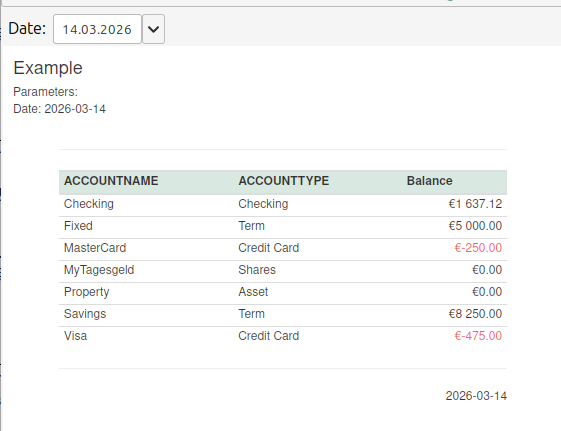
Task: Click the Property €0.00 balance
Action: pos(487,292)
